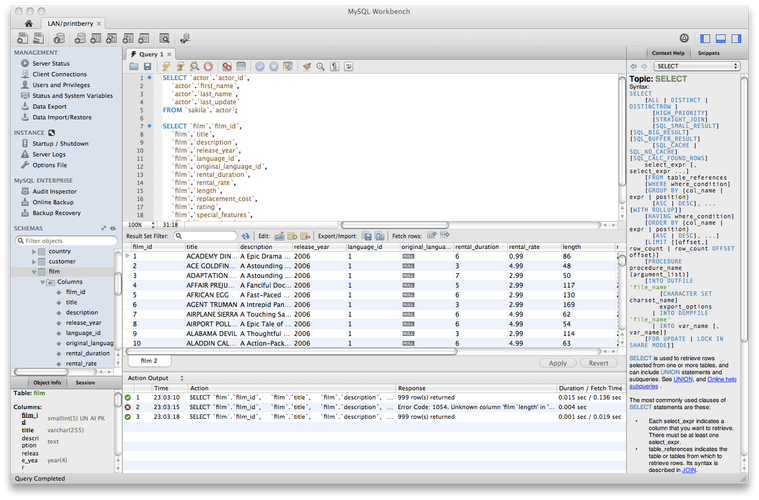The width and height of the screenshot is (759, 500).
Task: Toggle auto-commit mode icon
Action: coord(288,66)
